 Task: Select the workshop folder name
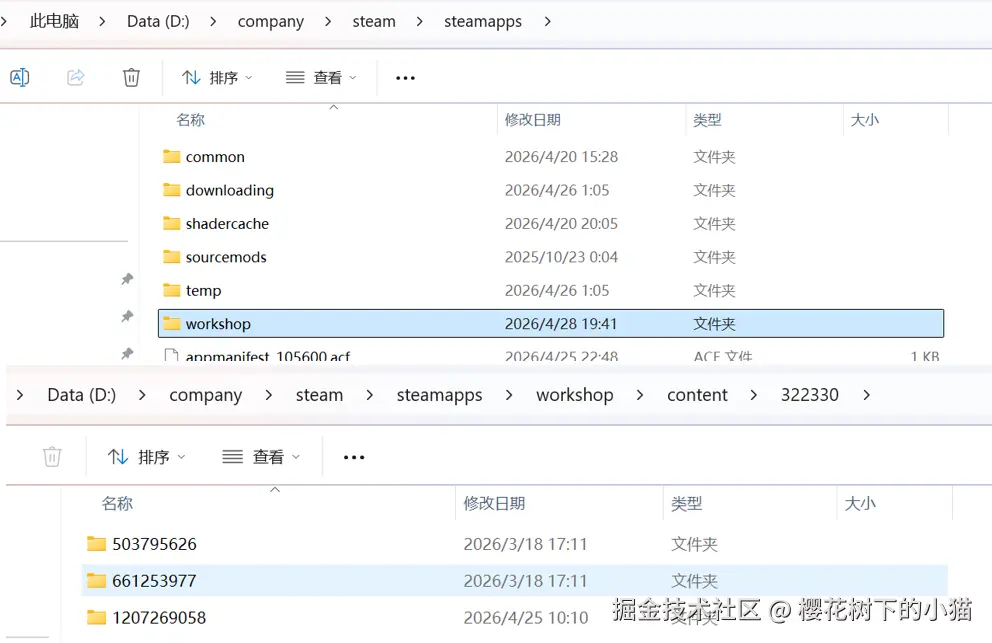point(218,324)
